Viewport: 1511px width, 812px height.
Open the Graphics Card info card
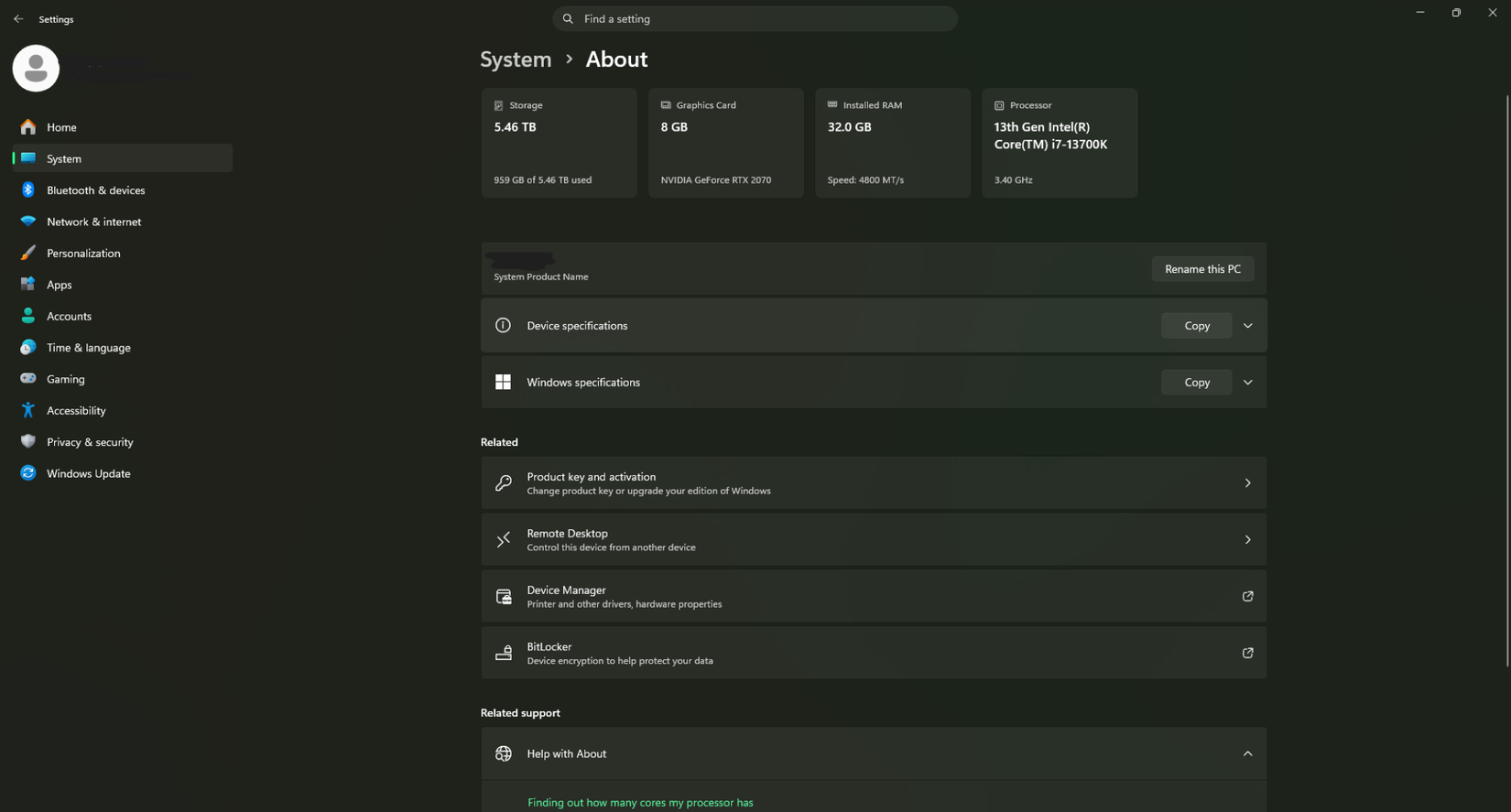(725, 143)
